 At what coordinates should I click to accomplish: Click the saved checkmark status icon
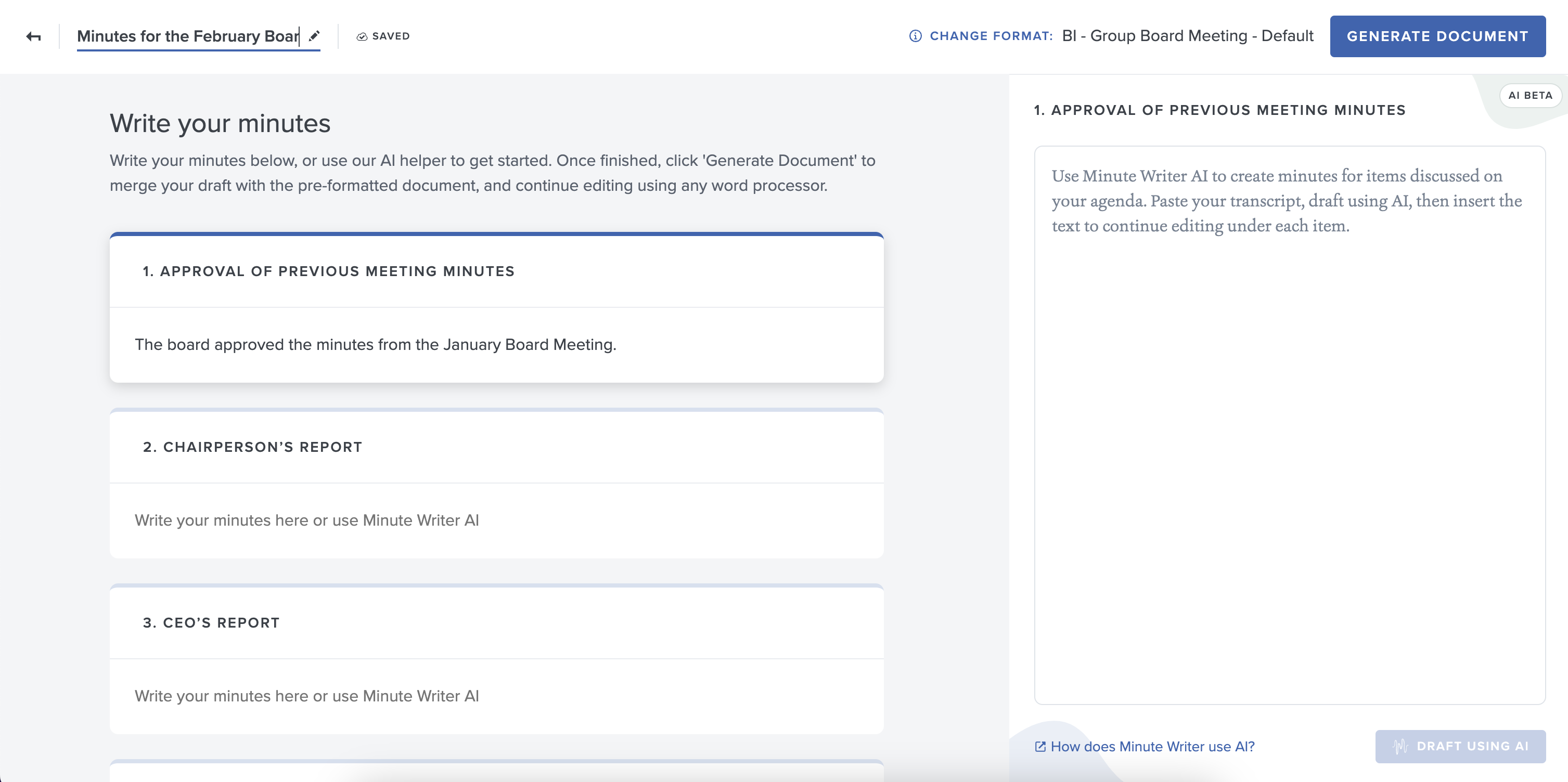[362, 36]
